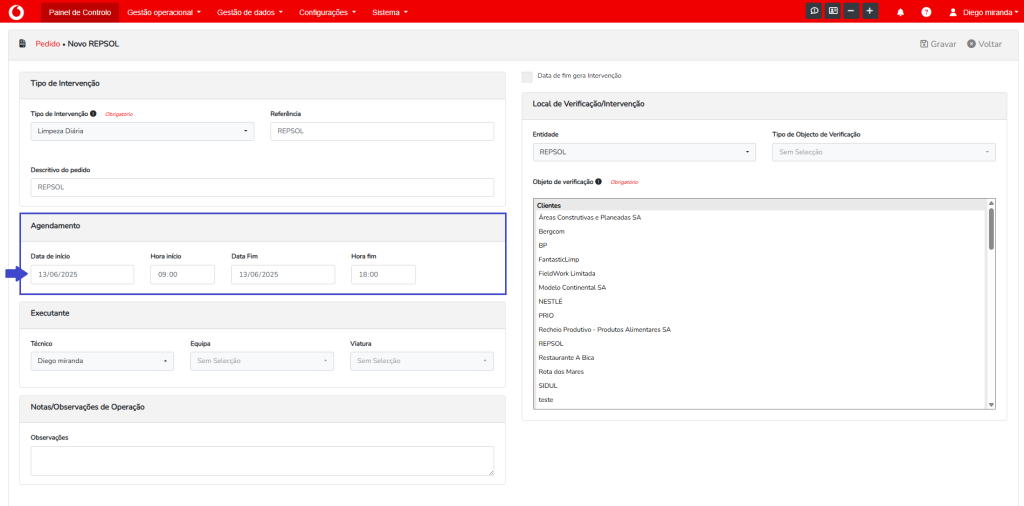Click the Hora fim field 18:00
This screenshot has width=1024, height=506.
click(x=383, y=275)
